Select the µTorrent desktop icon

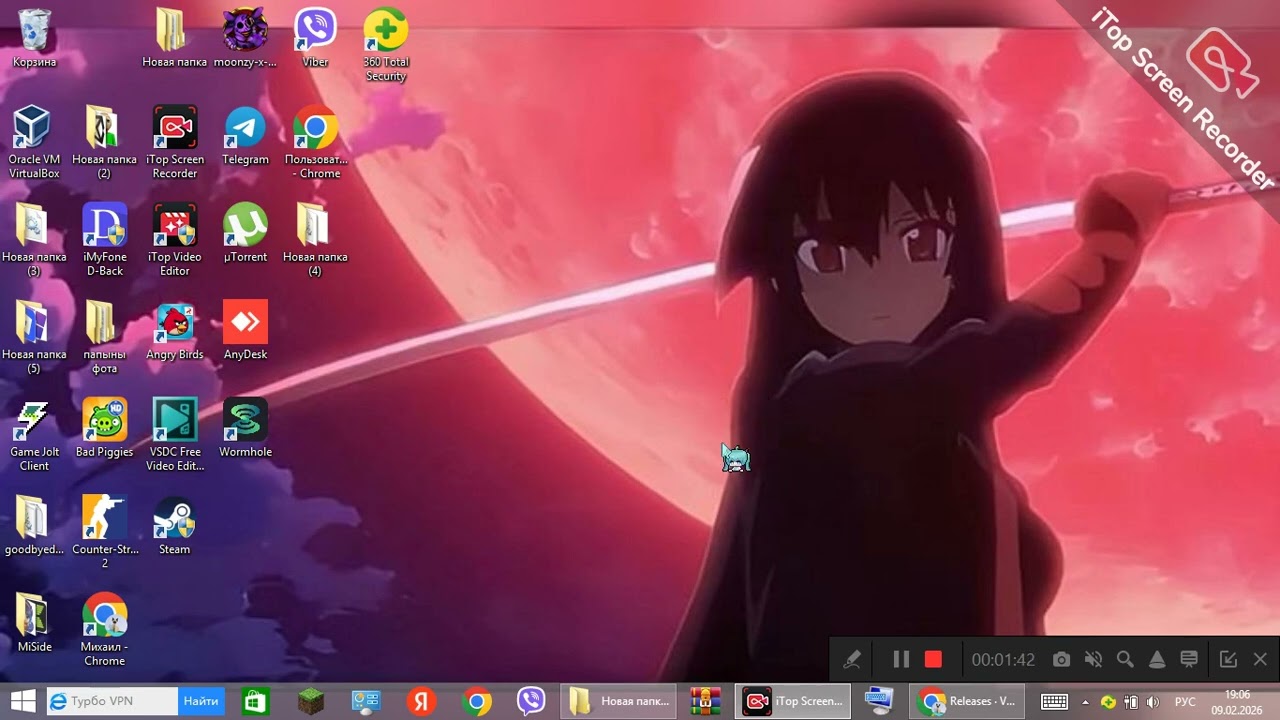(245, 233)
